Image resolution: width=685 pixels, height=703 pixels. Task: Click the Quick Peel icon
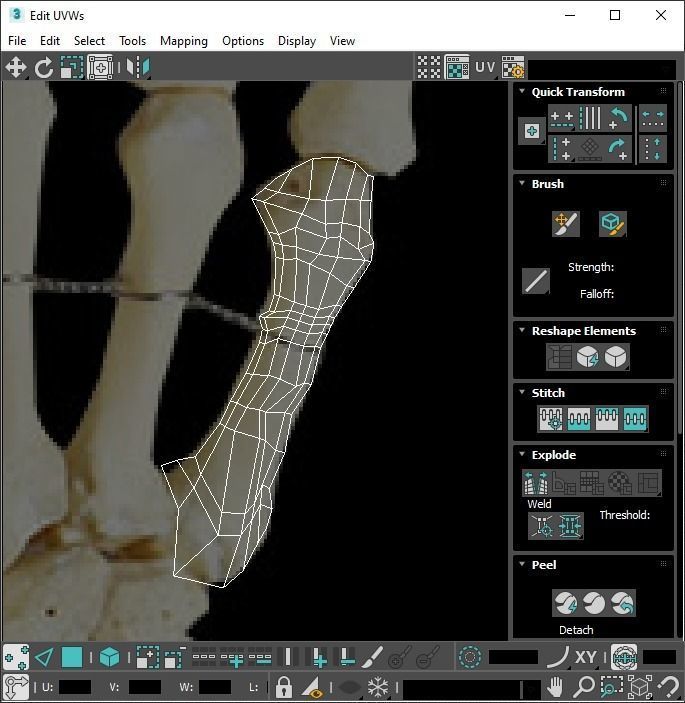tap(566, 603)
